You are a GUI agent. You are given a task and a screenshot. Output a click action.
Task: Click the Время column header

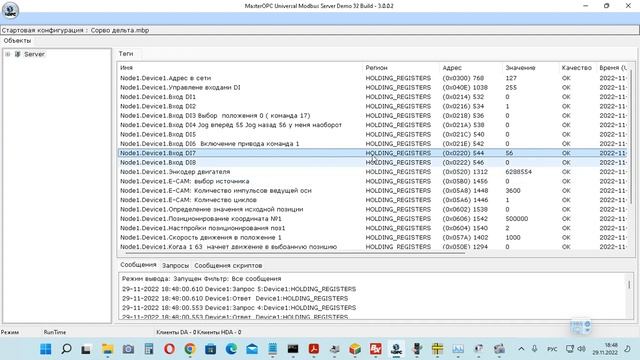coord(613,67)
